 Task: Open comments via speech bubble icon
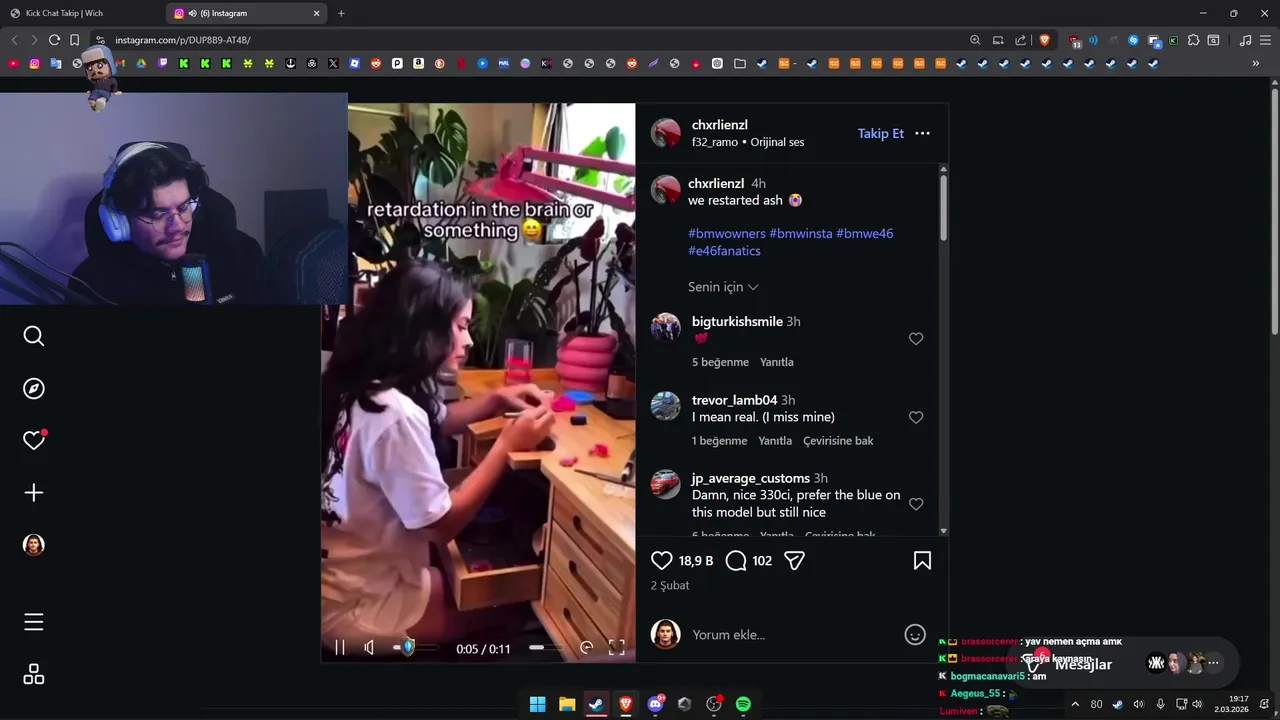point(736,561)
